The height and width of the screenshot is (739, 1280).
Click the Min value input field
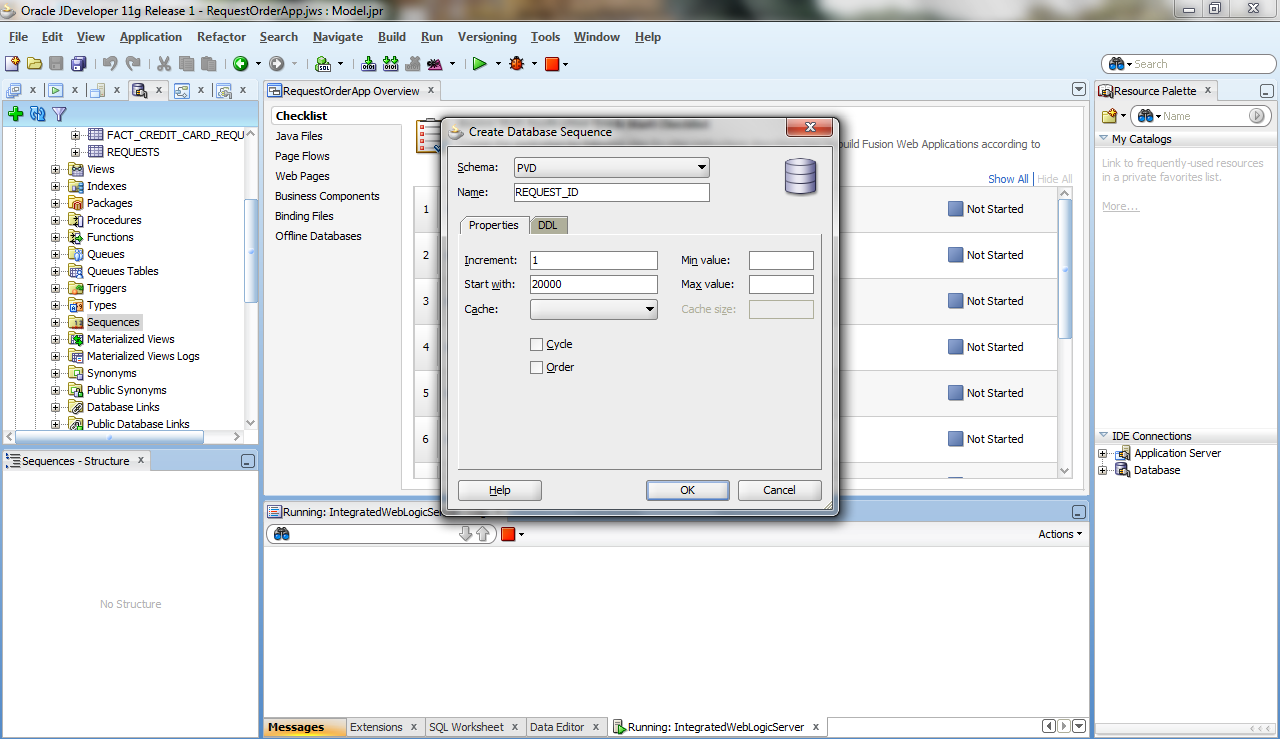click(x=781, y=260)
